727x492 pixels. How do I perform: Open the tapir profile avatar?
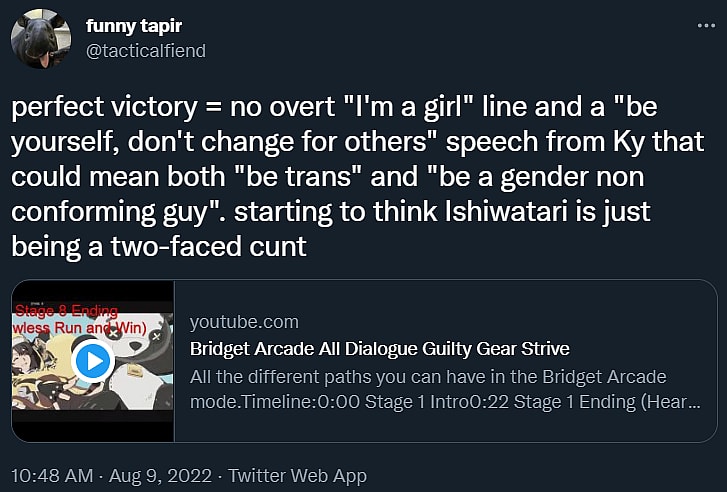click(40, 41)
